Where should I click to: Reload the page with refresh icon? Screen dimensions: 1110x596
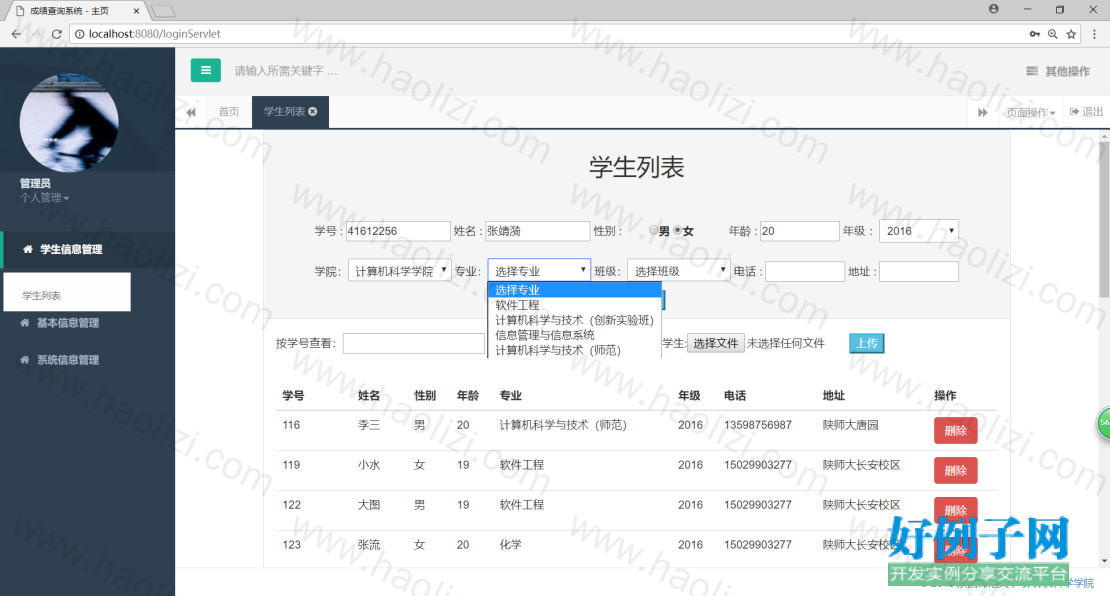tap(57, 34)
